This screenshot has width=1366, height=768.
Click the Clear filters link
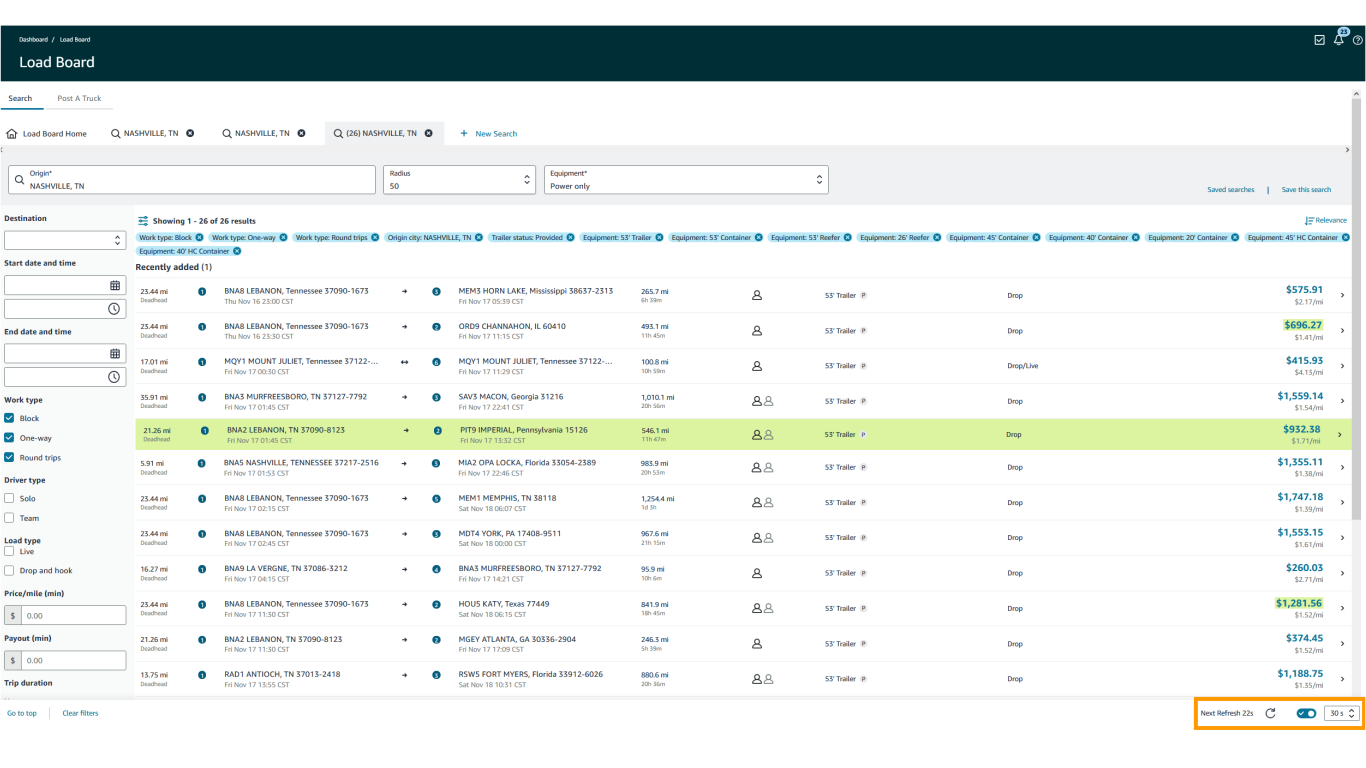click(x=80, y=713)
